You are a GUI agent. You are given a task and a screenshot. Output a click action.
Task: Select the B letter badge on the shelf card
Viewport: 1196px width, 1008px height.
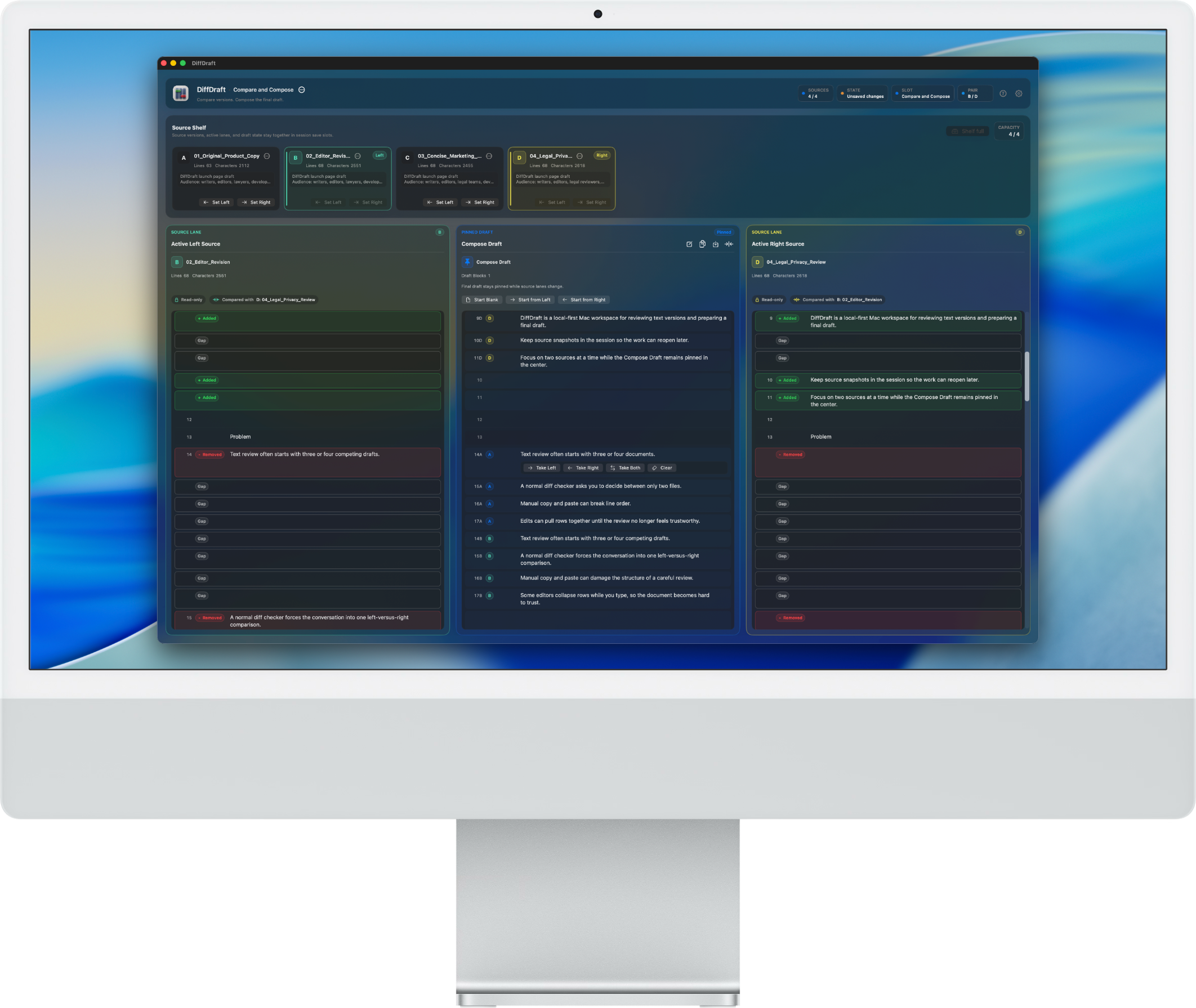coord(296,158)
